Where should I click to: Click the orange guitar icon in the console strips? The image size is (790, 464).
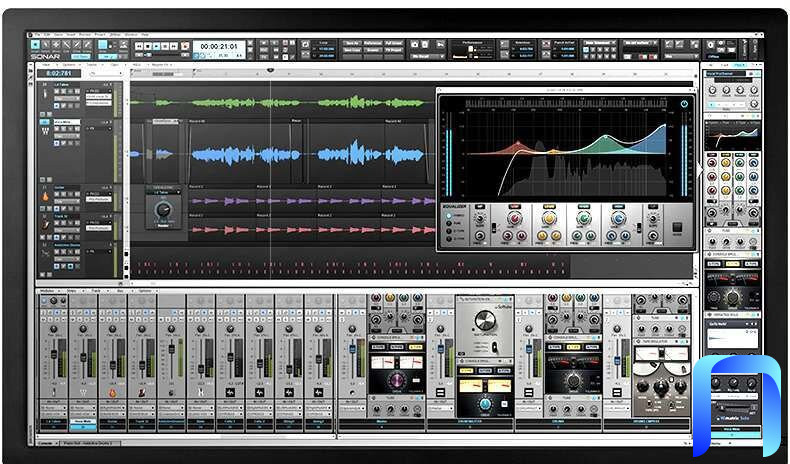point(112,392)
